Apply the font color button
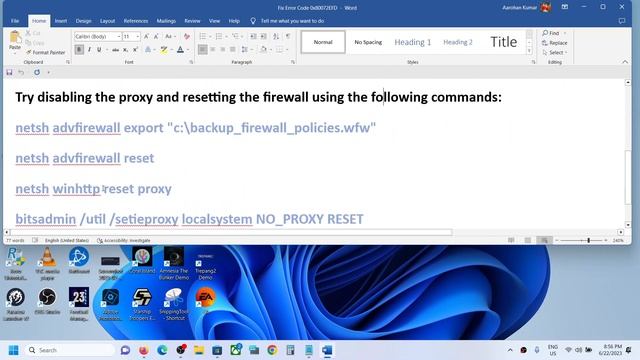Viewport: 640px width, 360px height. click(180, 50)
